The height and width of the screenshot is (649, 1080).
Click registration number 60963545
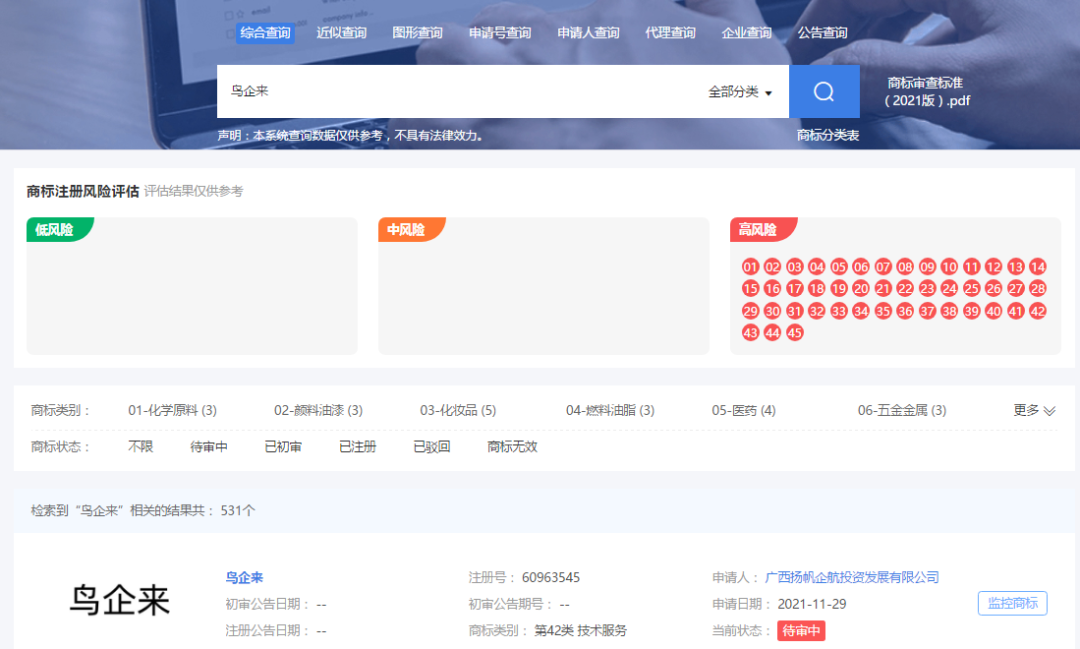pos(551,577)
